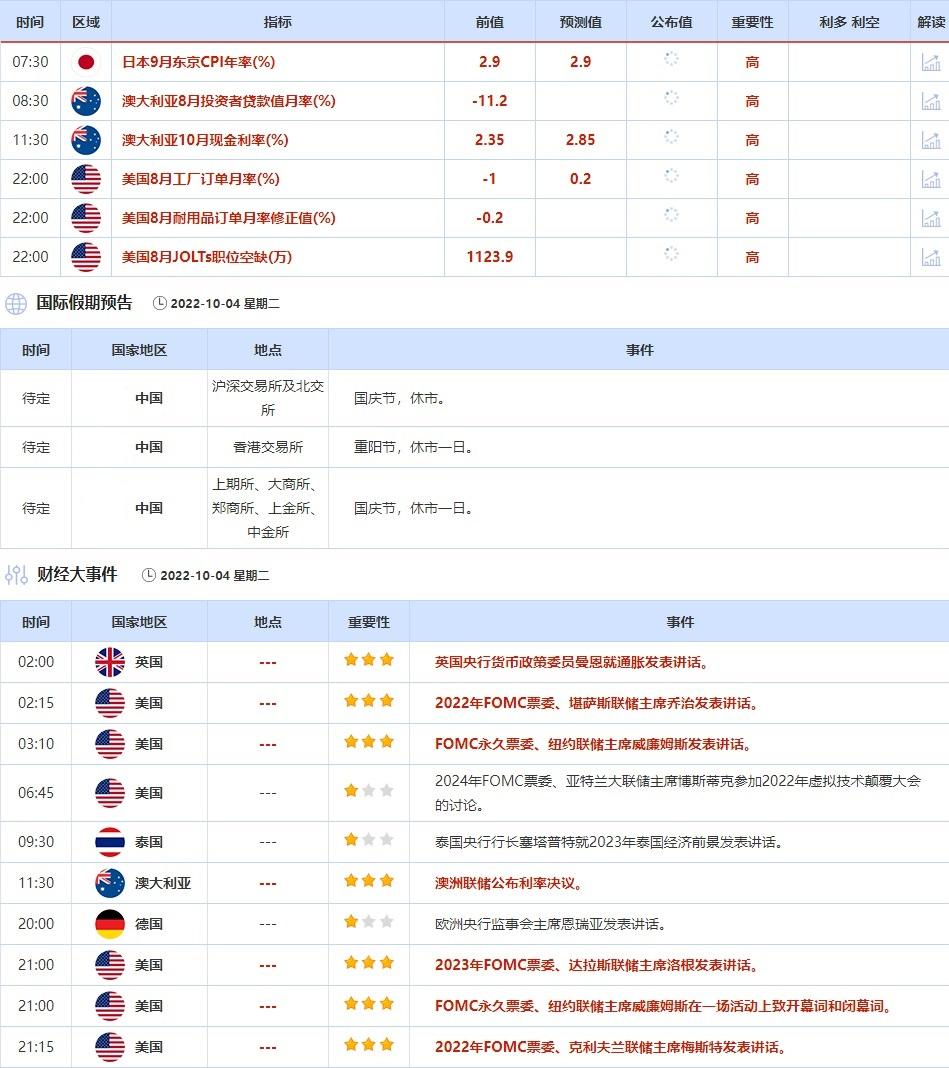Image resolution: width=949 pixels, height=1068 pixels.
Task: Click the globe icon beside 国际假期预告
Action: [16, 303]
